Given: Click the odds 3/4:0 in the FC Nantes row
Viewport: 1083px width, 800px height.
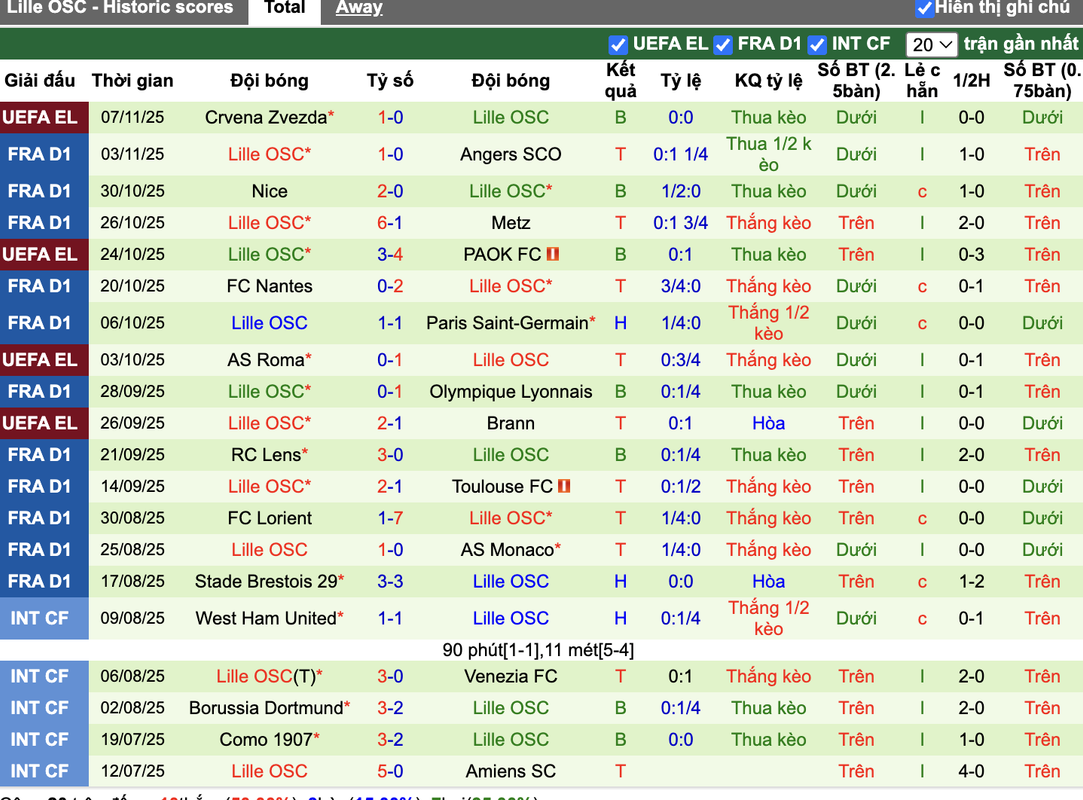Looking at the screenshot, I should 680,287.
